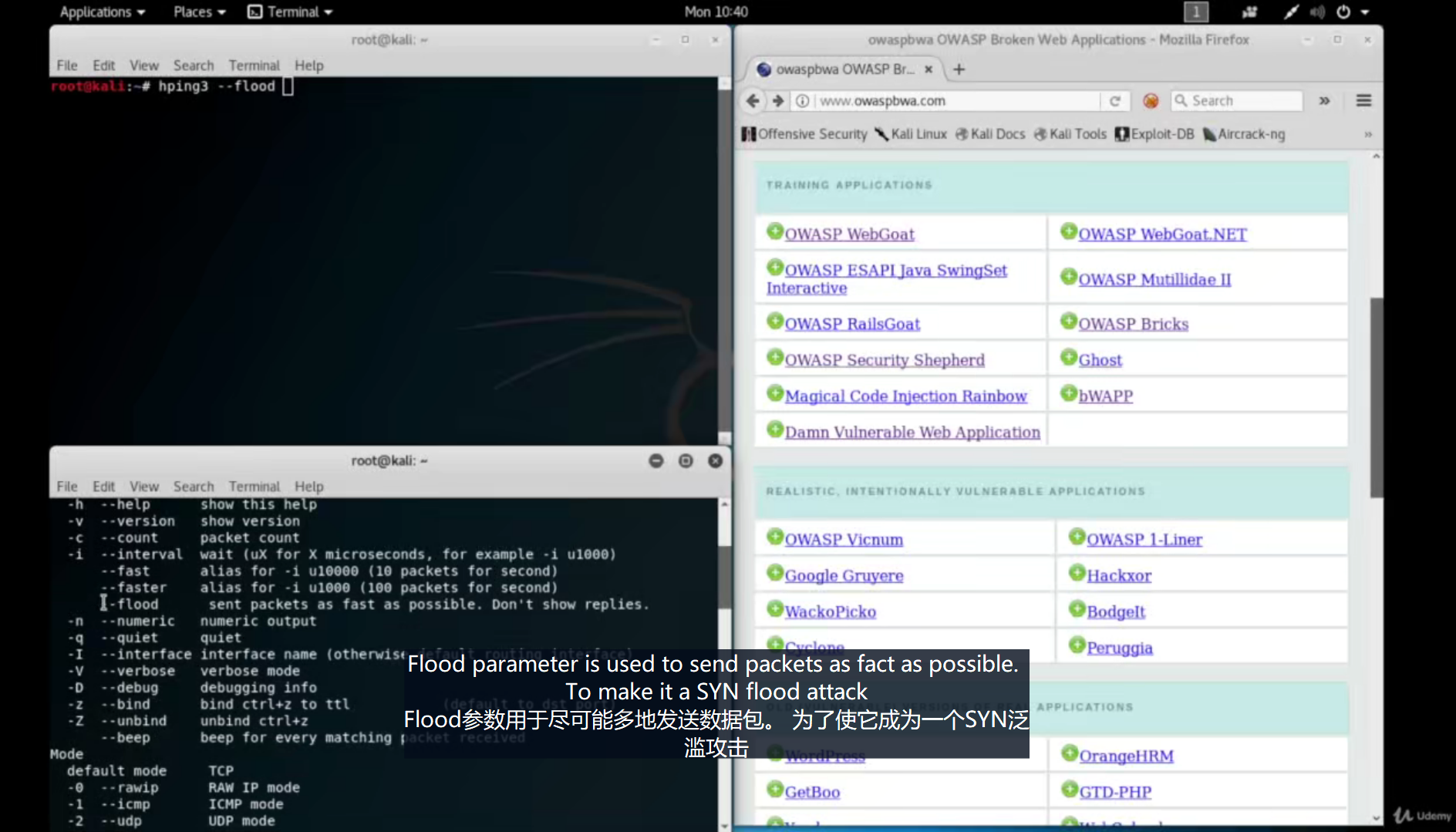Click the green plus beside OWASP WebGoat
1456x832 pixels.
coord(775,231)
